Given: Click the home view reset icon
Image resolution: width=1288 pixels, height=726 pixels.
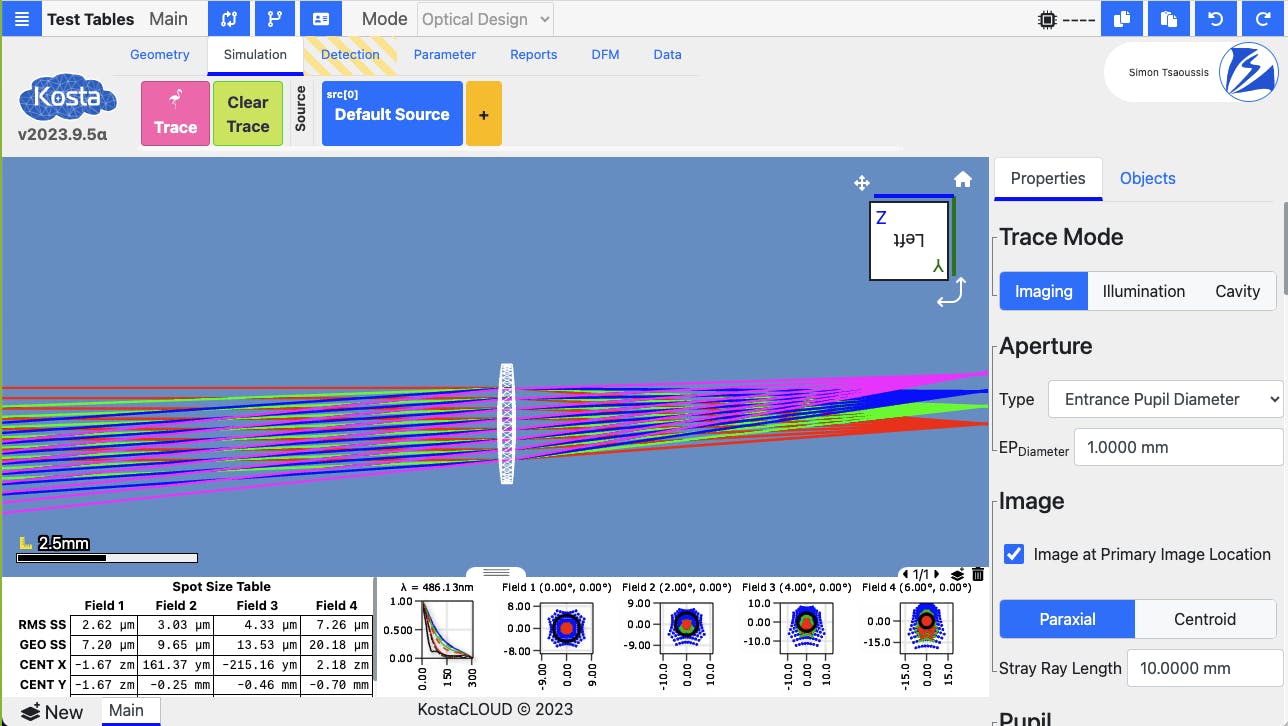Looking at the screenshot, I should click(963, 180).
